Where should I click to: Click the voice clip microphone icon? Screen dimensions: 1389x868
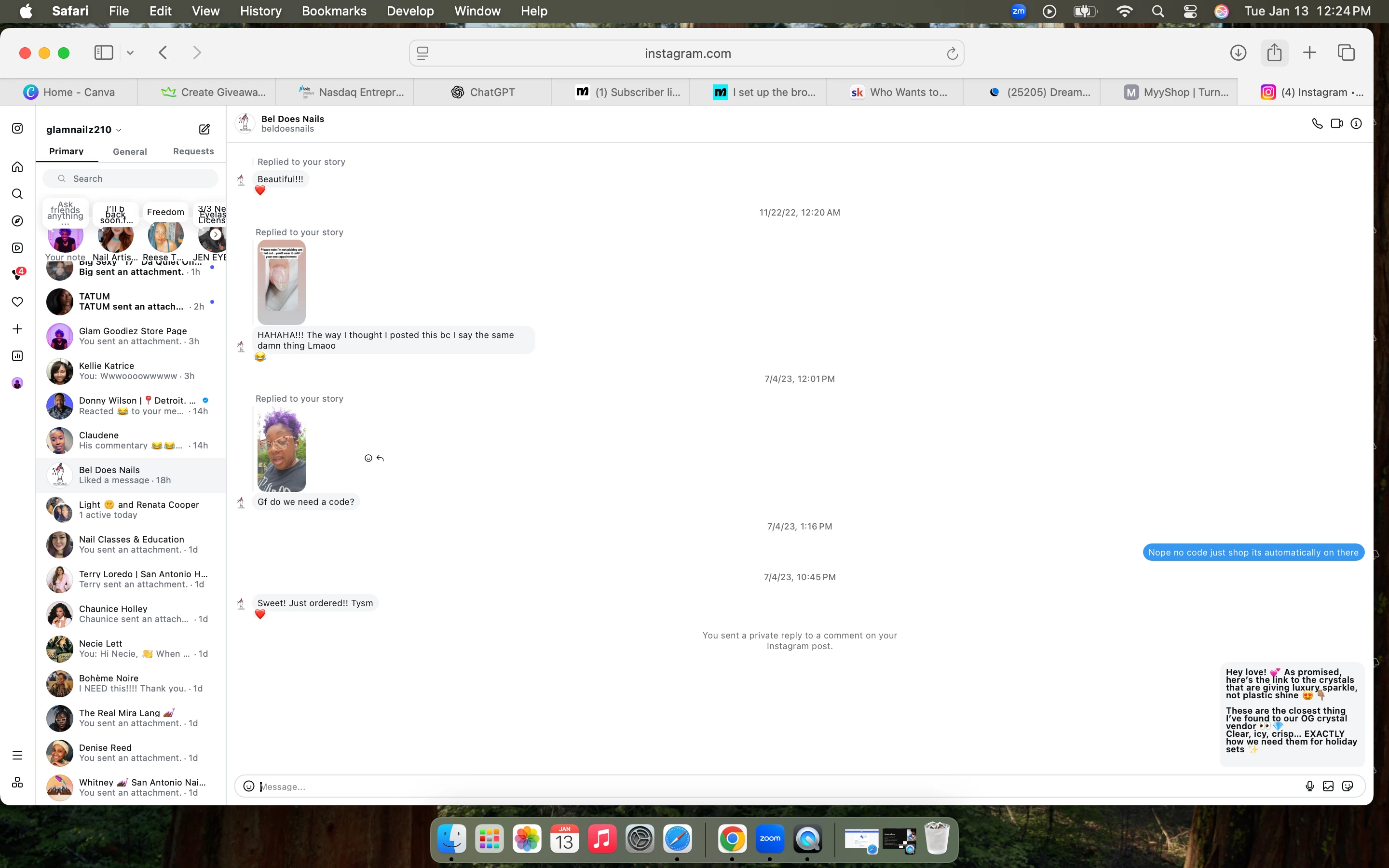pyautogui.click(x=1310, y=786)
